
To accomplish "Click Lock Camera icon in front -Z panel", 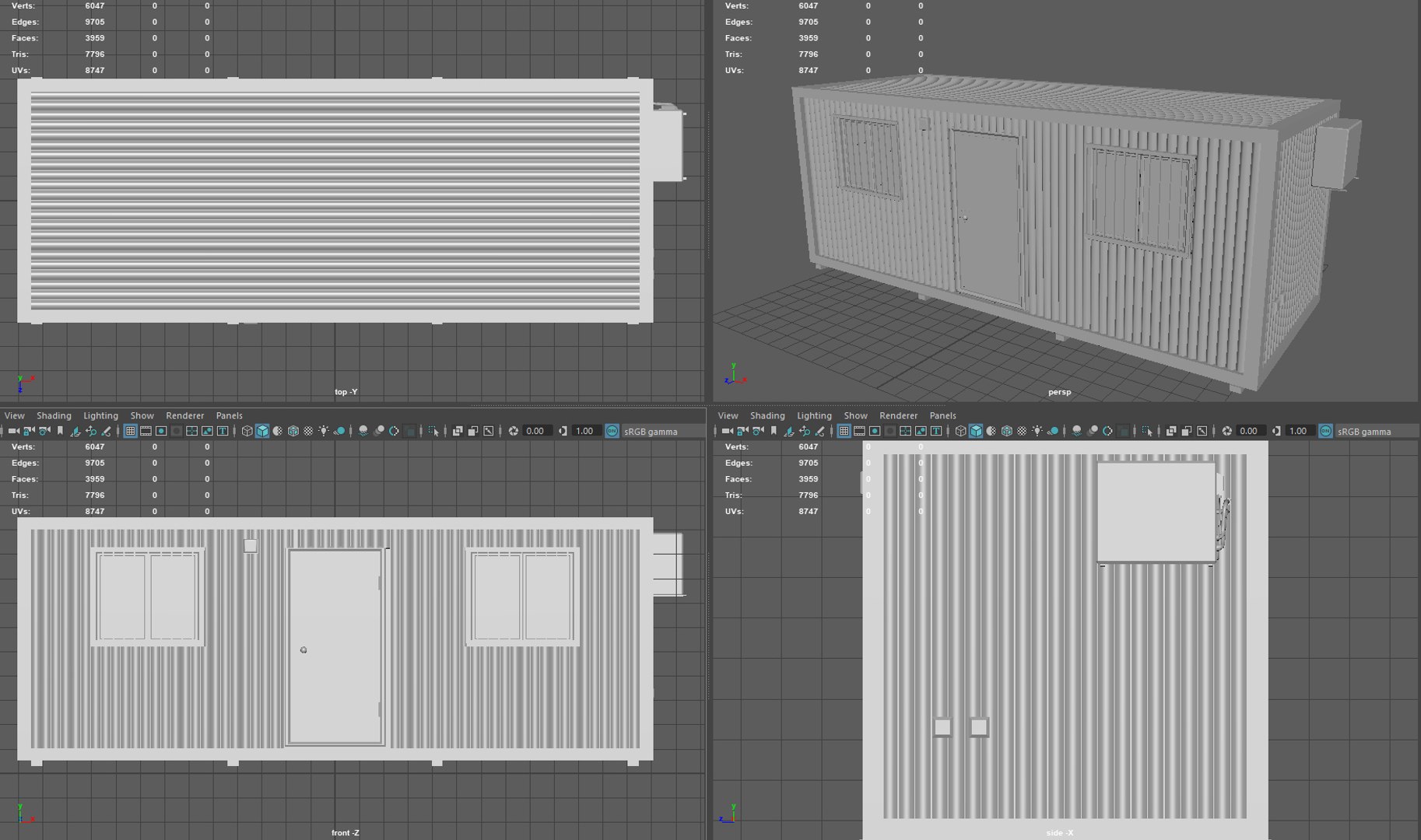I will [29, 431].
